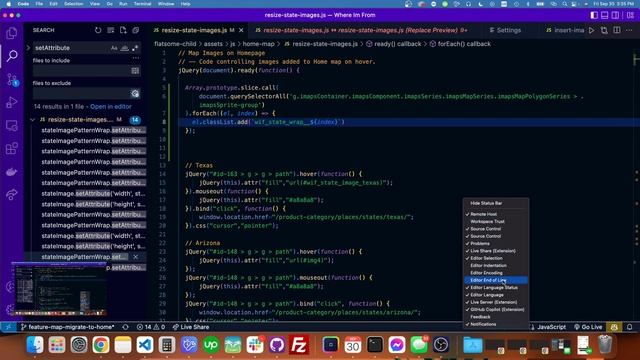Click the flatsome-child breadcrumb

pos(175,44)
